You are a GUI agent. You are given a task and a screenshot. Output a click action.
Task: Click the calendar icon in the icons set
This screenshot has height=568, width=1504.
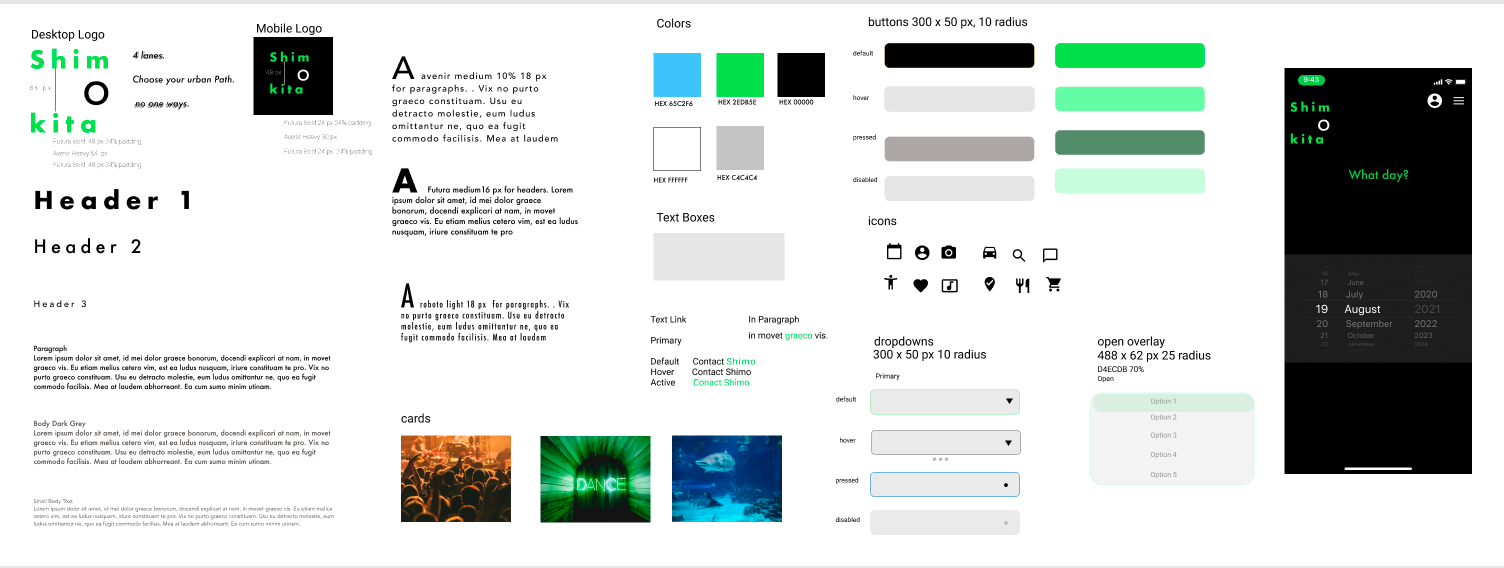[894, 253]
